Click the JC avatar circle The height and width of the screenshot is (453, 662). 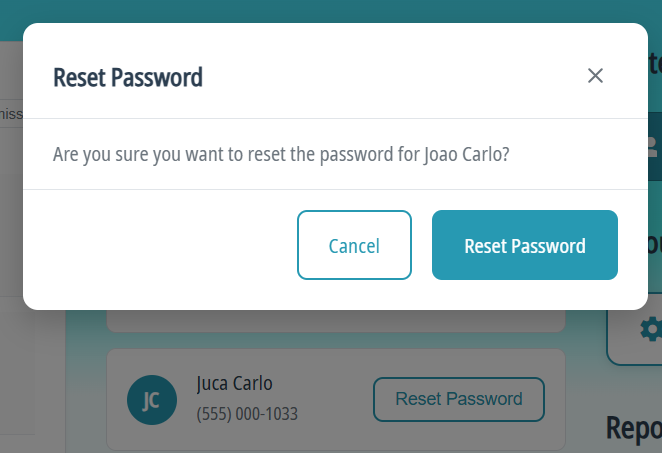(x=151, y=400)
